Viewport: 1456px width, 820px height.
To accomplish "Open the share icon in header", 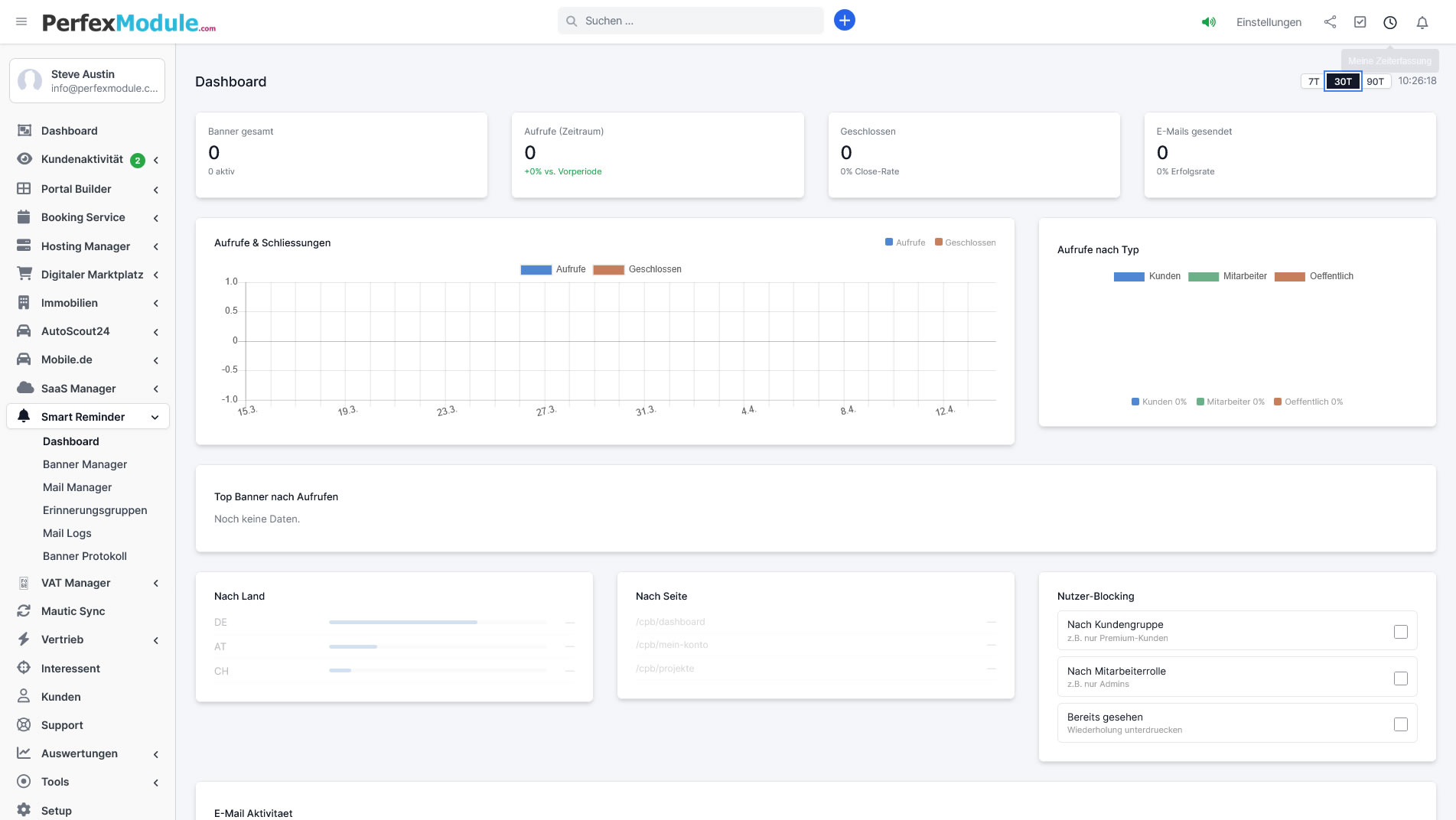I will coord(1330,22).
